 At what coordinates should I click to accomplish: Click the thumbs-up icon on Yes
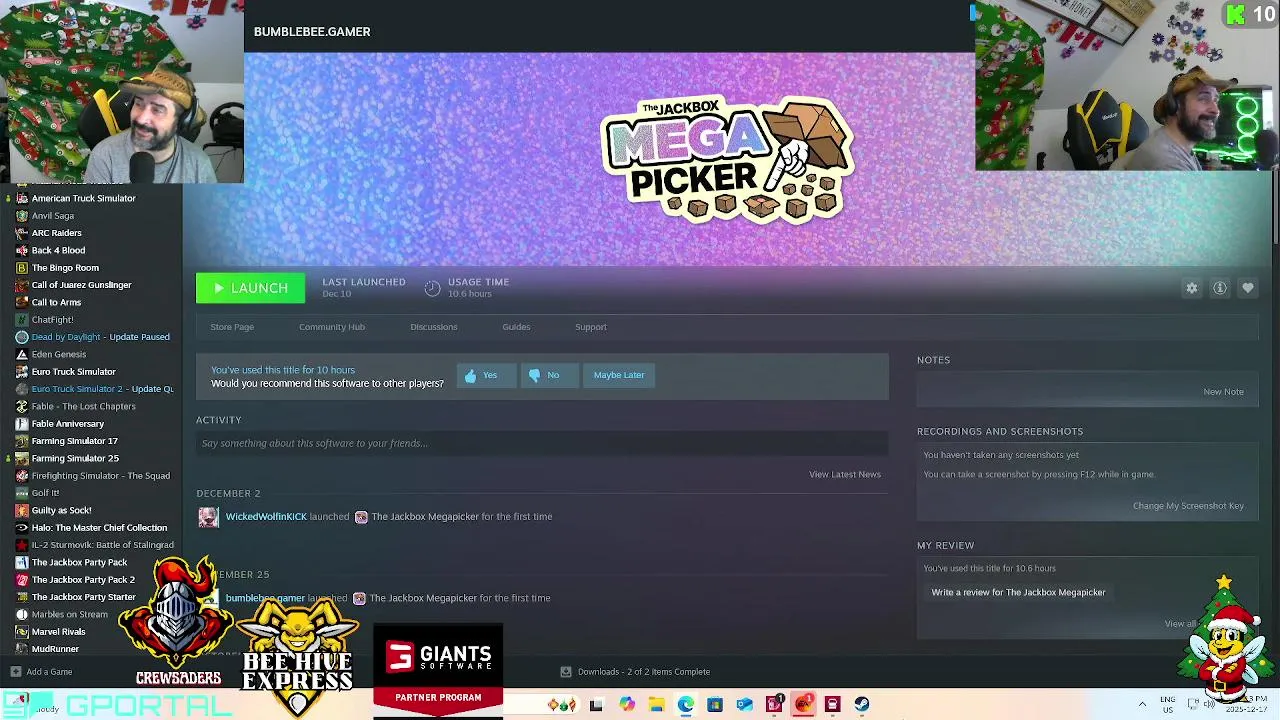[471, 375]
